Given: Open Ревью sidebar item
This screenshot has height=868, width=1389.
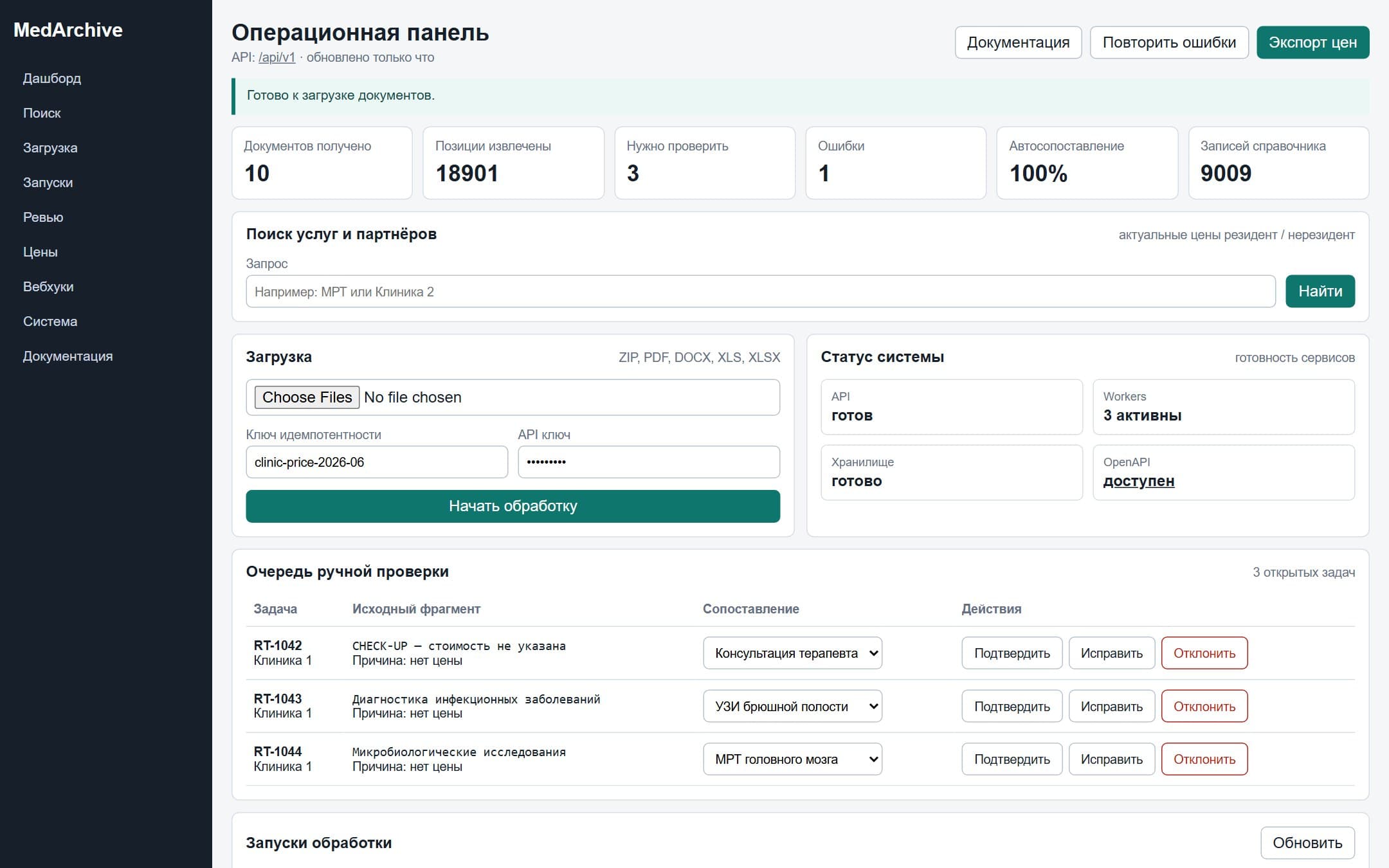Looking at the screenshot, I should point(43,217).
